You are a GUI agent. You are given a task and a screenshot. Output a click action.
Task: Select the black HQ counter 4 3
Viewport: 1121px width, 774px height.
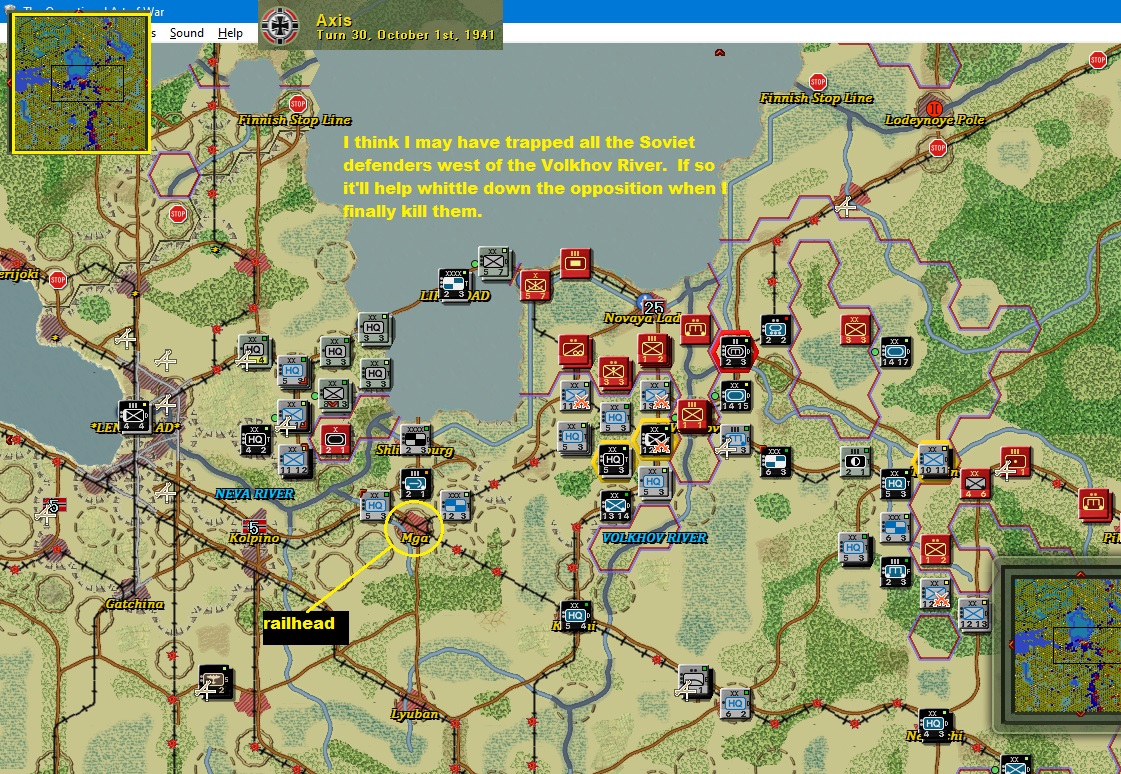[x=934, y=724]
